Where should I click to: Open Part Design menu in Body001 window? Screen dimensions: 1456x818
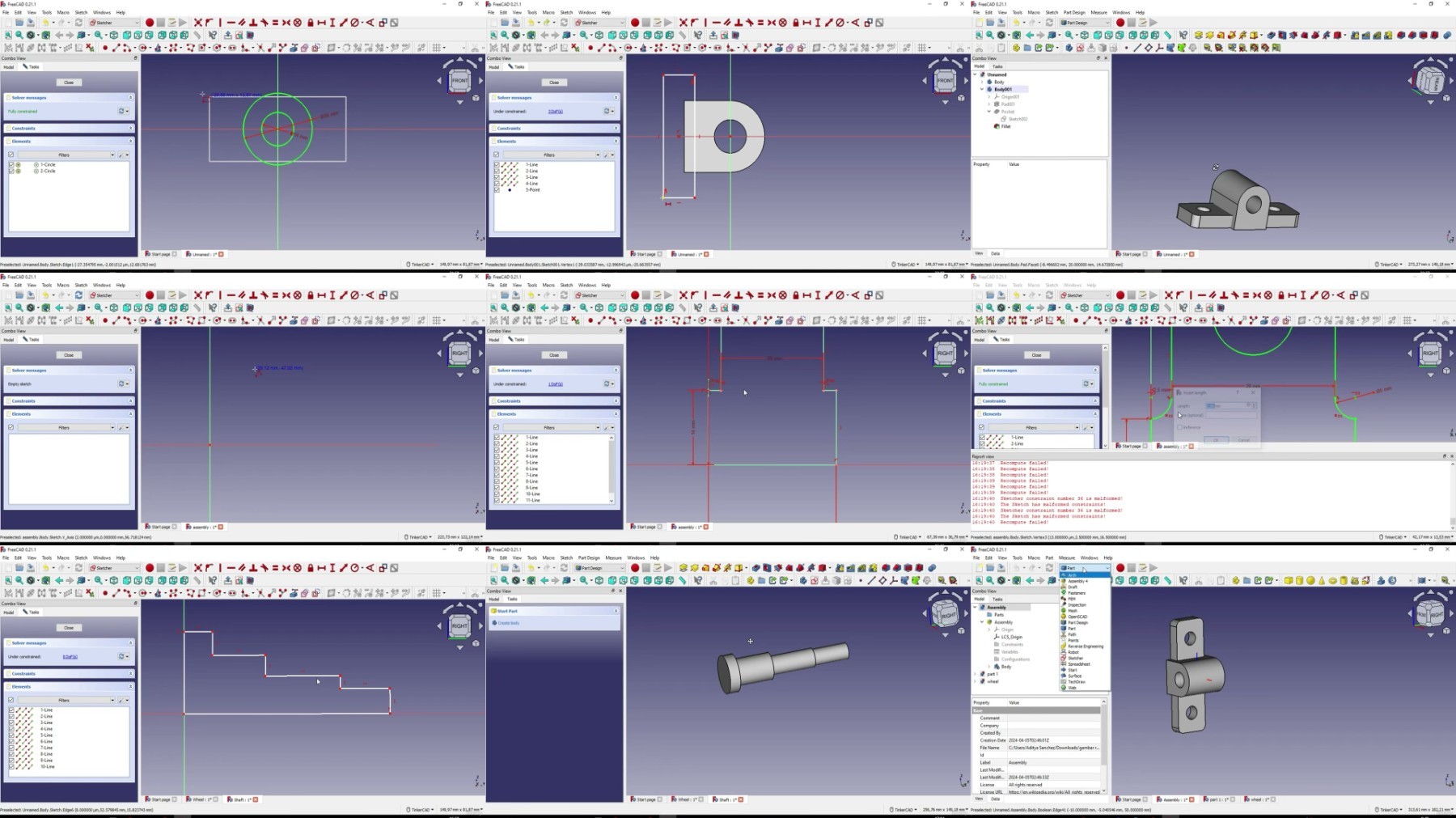[x=1074, y=12]
